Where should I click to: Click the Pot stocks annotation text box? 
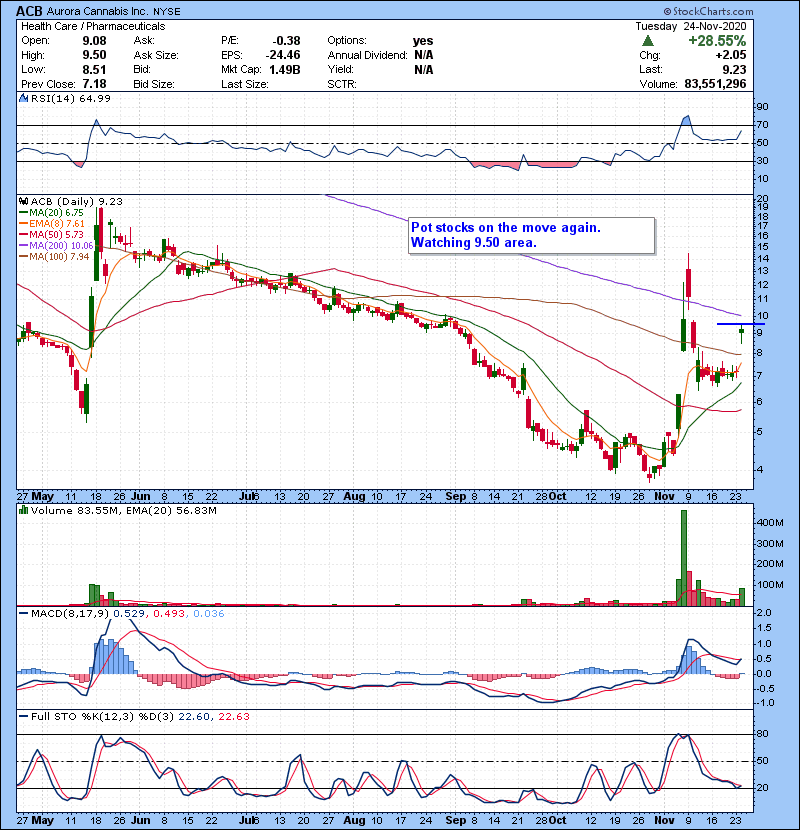click(x=532, y=236)
